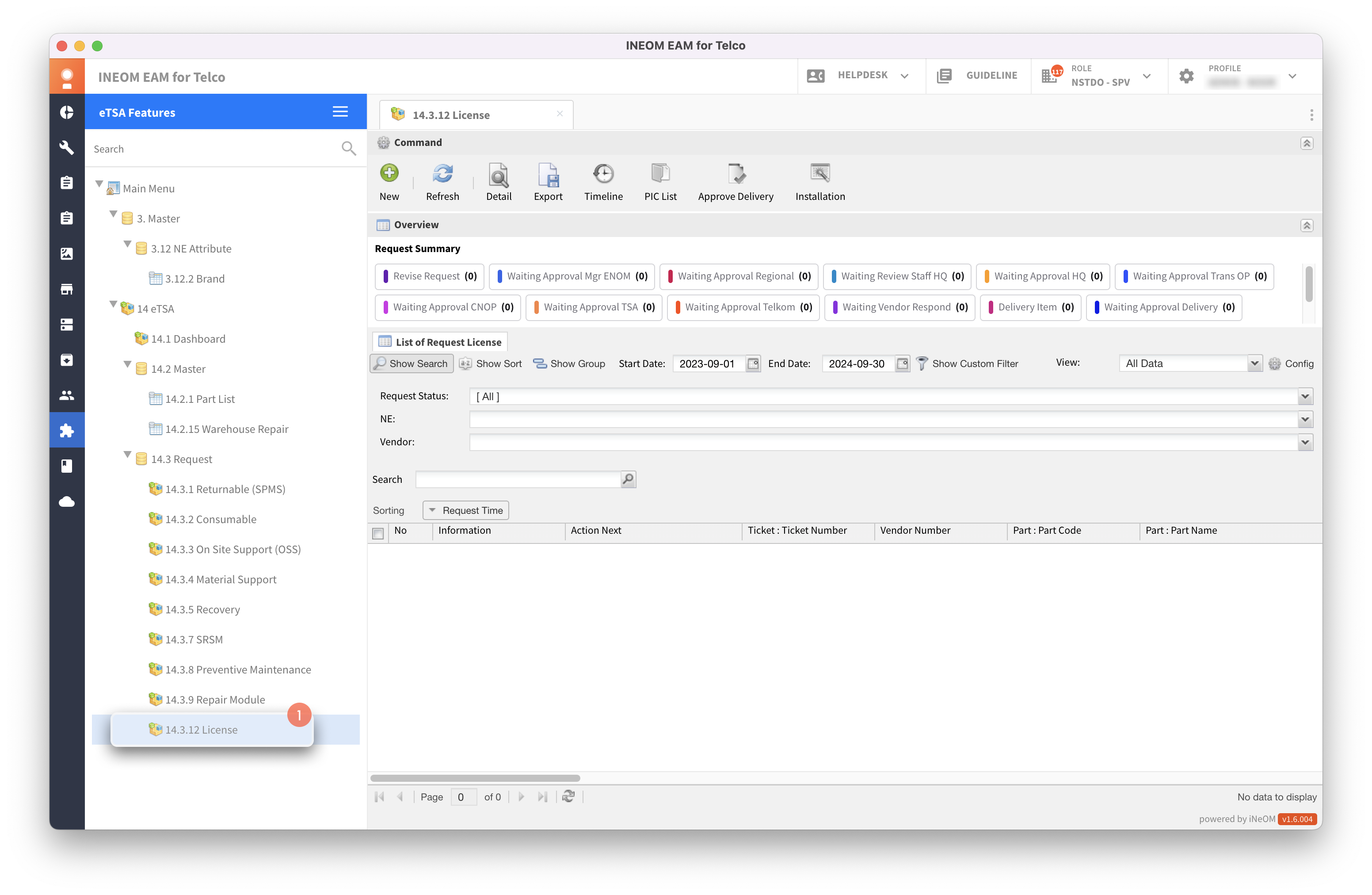The image size is (1372, 895).
Task: Open the Timeline command
Action: pyautogui.click(x=603, y=173)
